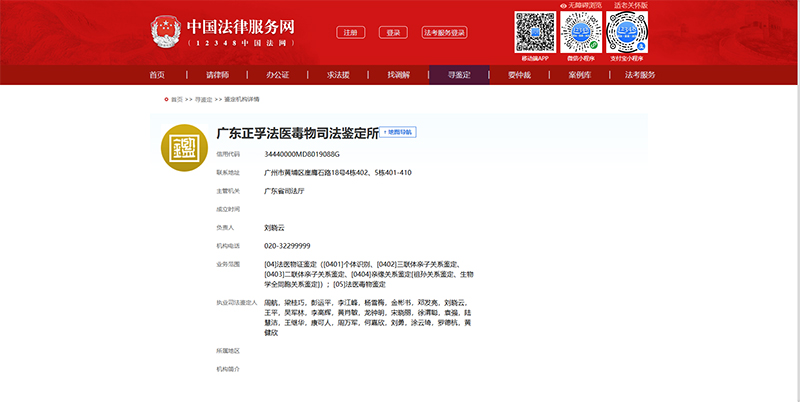Click the Alipay mini program QR code
This screenshot has height=402, width=800.
pyautogui.click(x=628, y=32)
